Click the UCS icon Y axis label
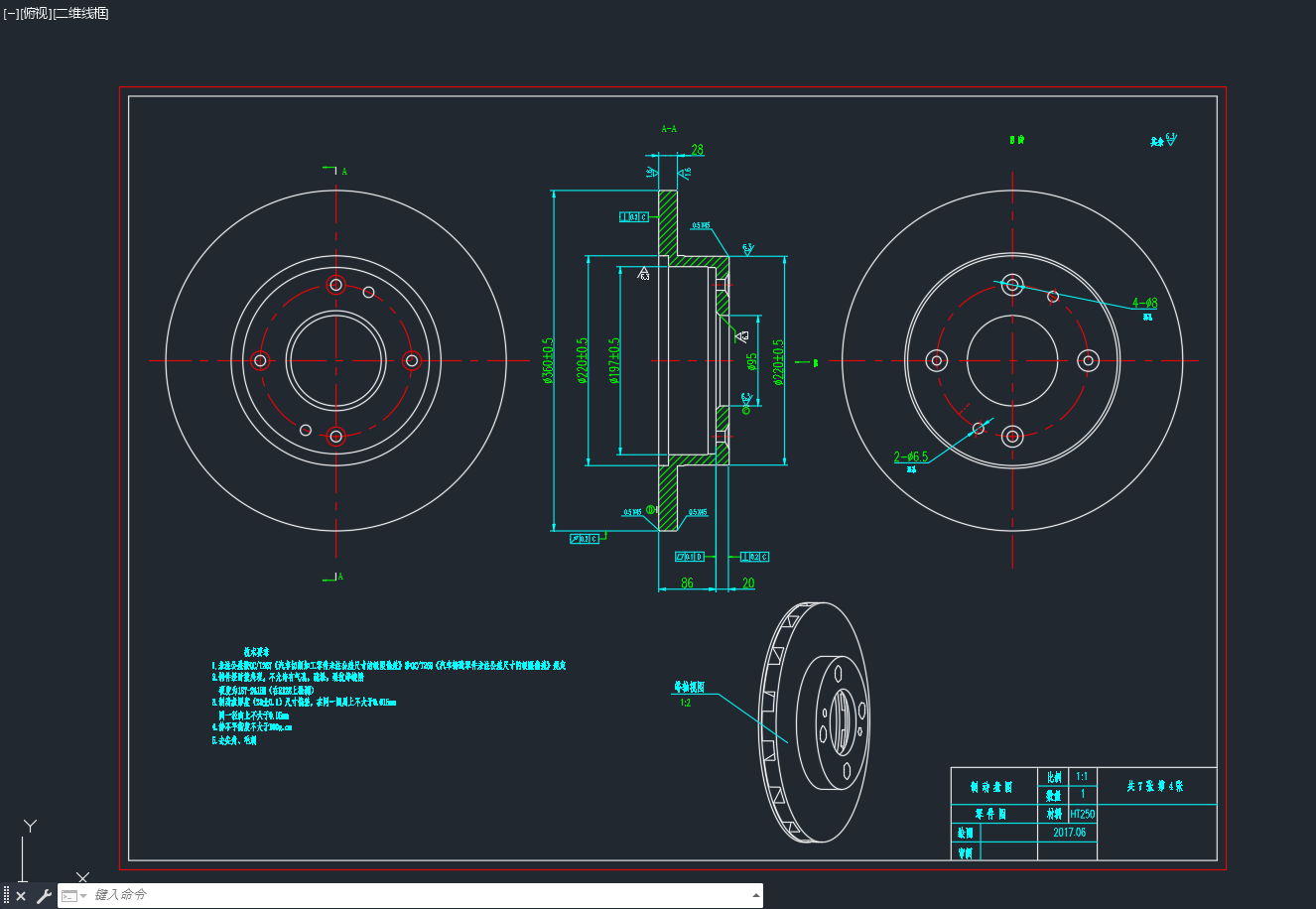Image resolution: width=1316 pixels, height=909 pixels. (31, 826)
